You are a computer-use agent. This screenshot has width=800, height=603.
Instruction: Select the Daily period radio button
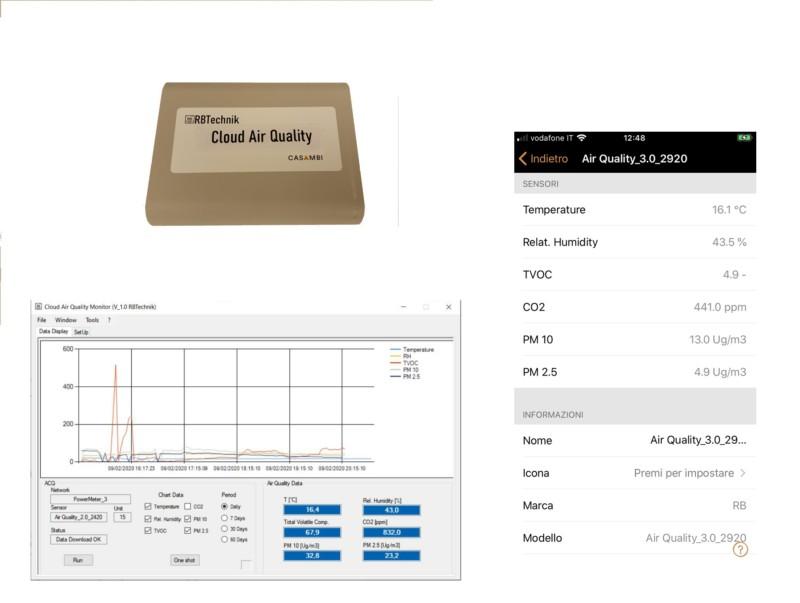click(x=224, y=507)
